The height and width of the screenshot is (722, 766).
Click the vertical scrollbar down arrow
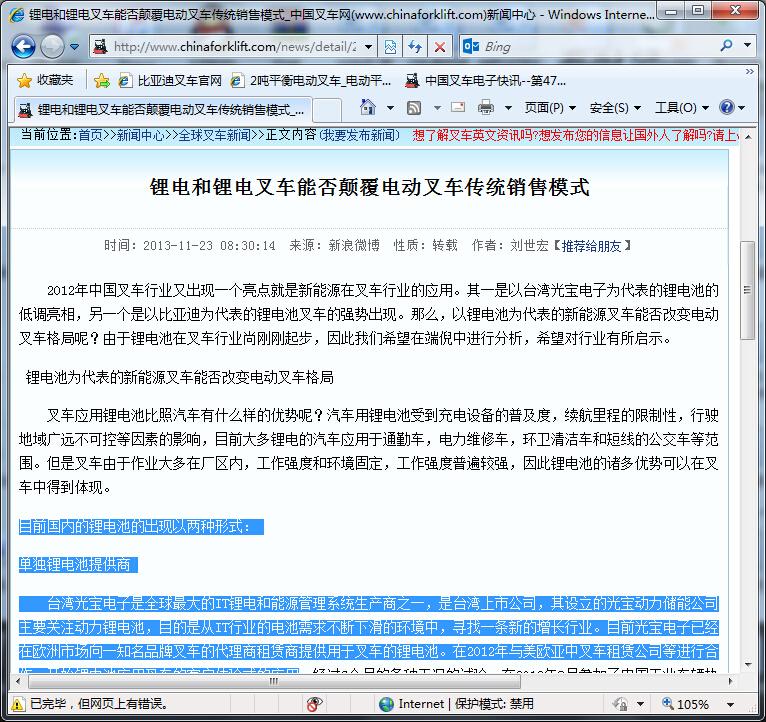point(748,664)
